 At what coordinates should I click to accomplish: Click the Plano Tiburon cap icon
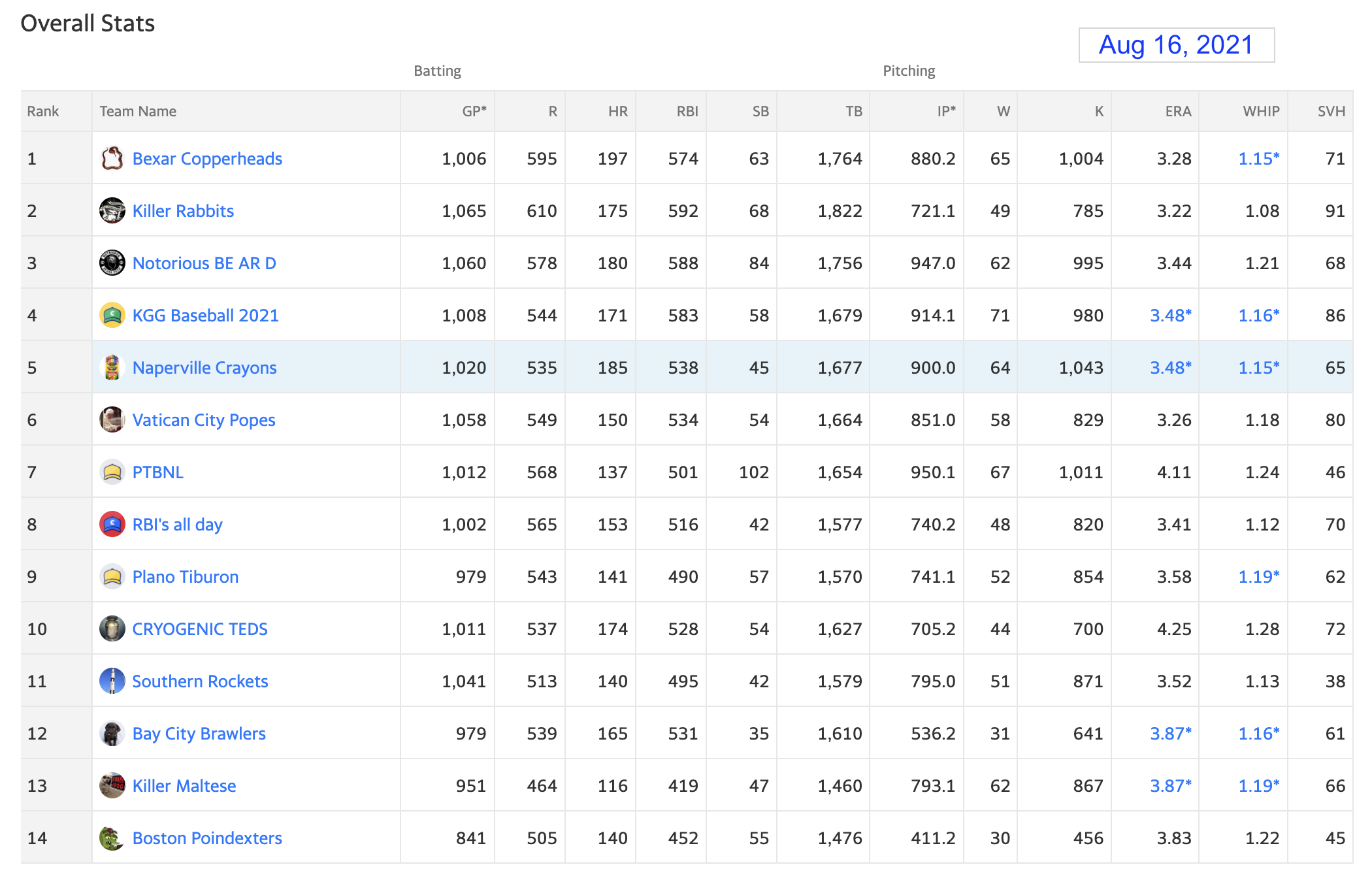click(x=112, y=576)
